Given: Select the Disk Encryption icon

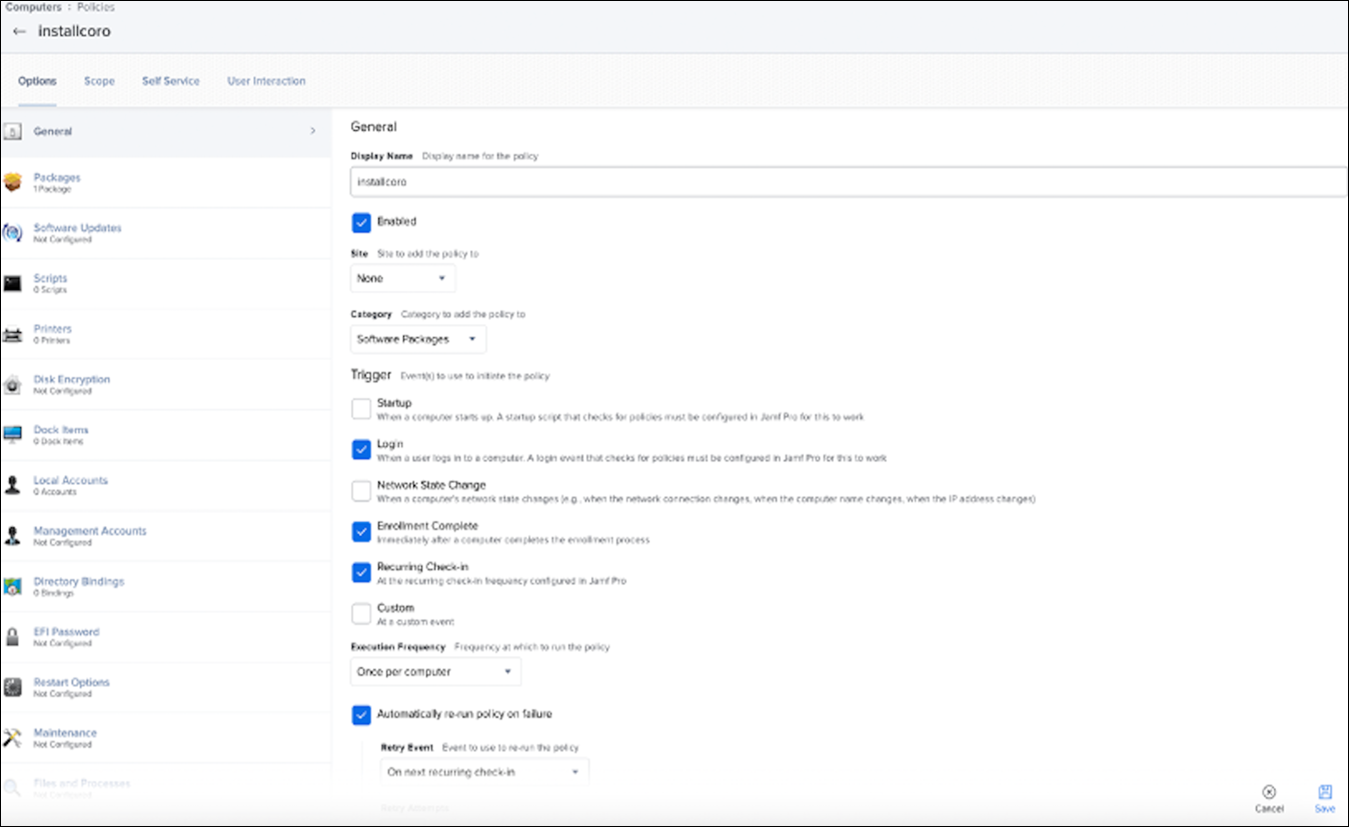Looking at the screenshot, I should [13, 385].
